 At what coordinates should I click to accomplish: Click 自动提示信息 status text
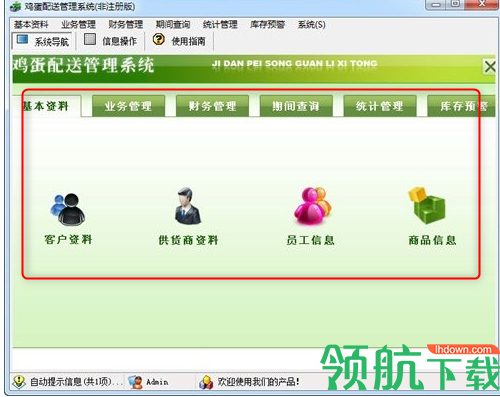pyautogui.click(x=76, y=382)
